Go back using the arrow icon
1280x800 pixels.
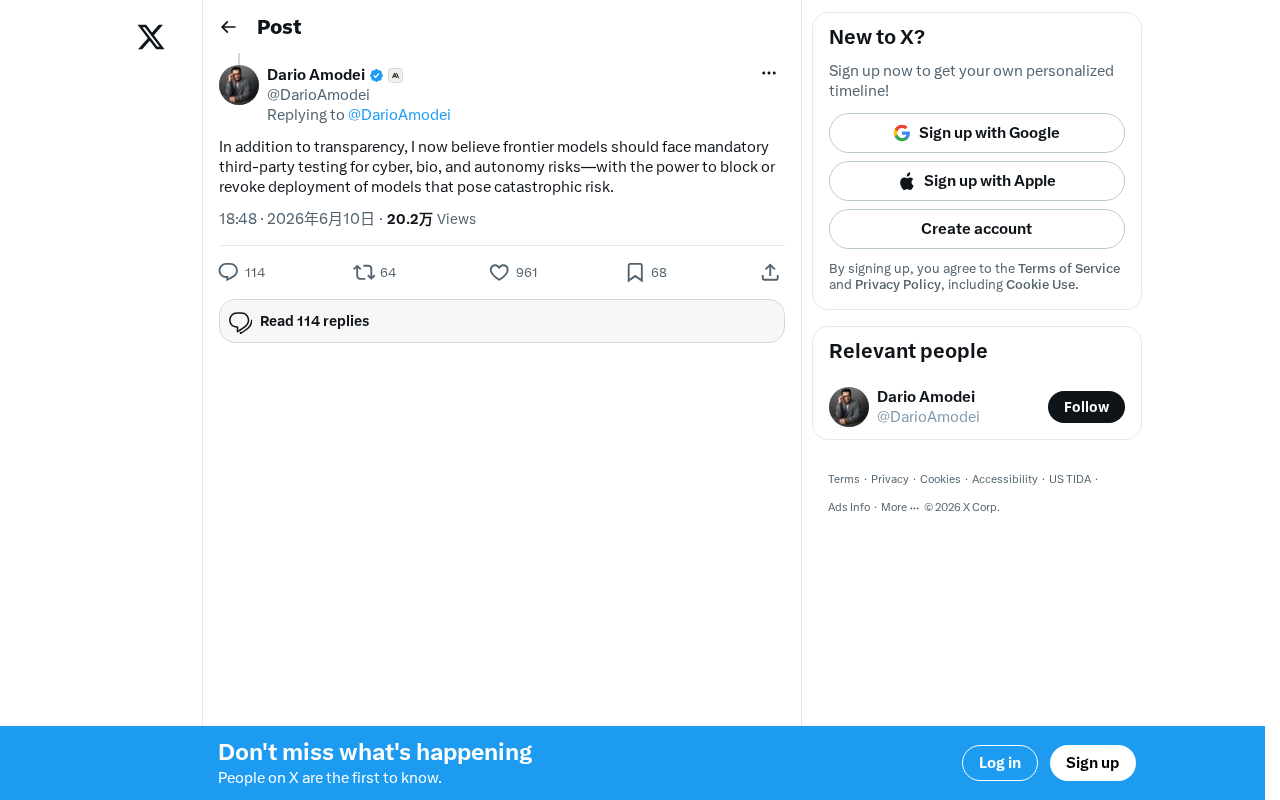(228, 27)
